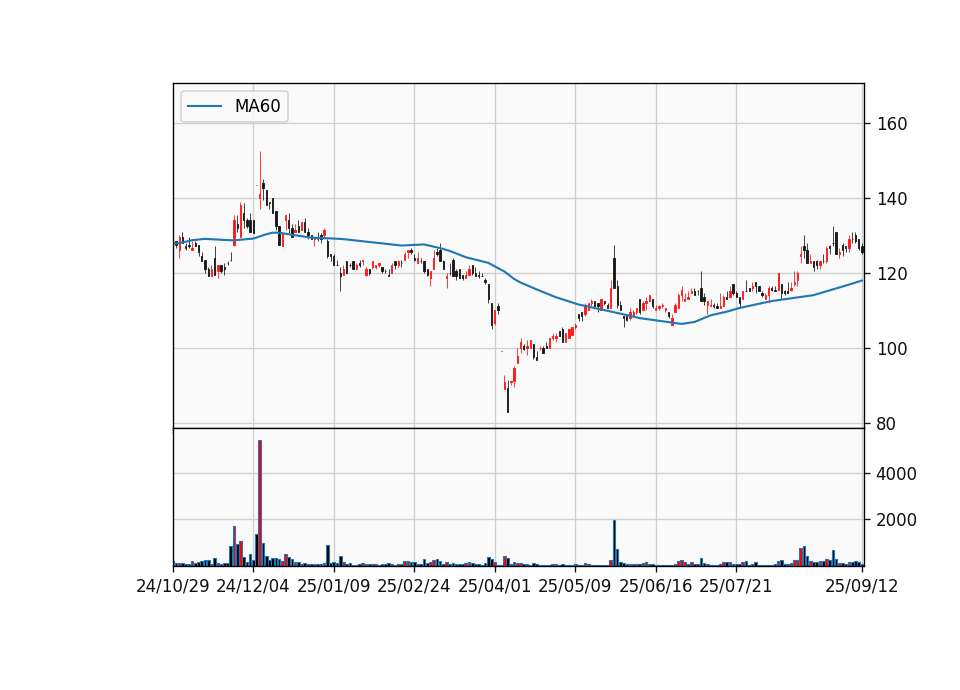Click the 25/01/09 date label
960x690 pixels.
tap(334, 586)
